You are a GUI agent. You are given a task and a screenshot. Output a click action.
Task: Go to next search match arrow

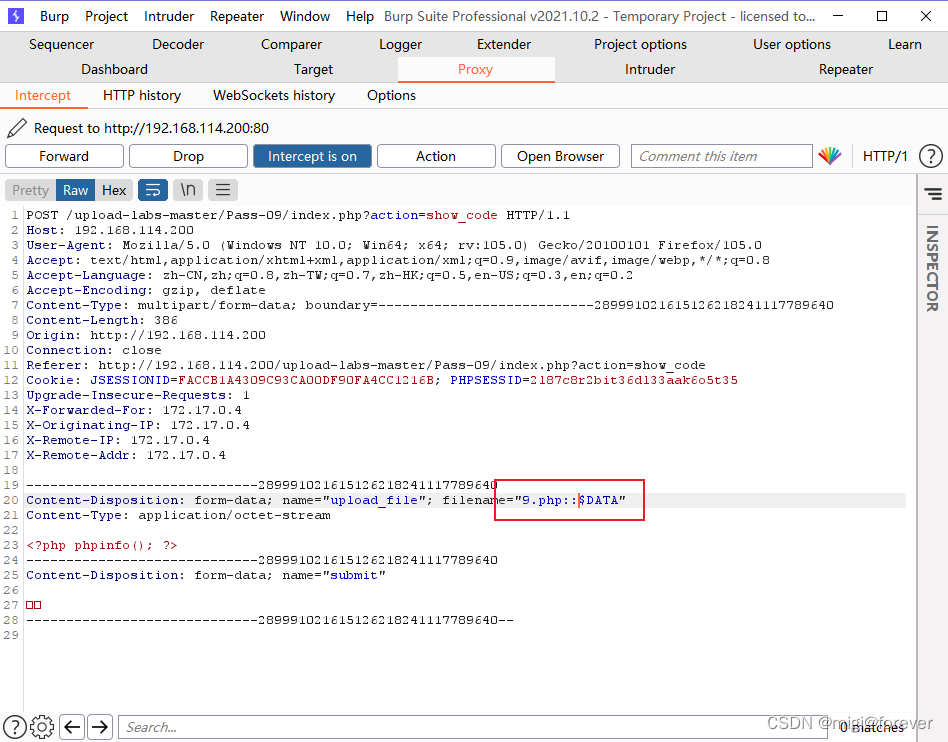point(100,726)
